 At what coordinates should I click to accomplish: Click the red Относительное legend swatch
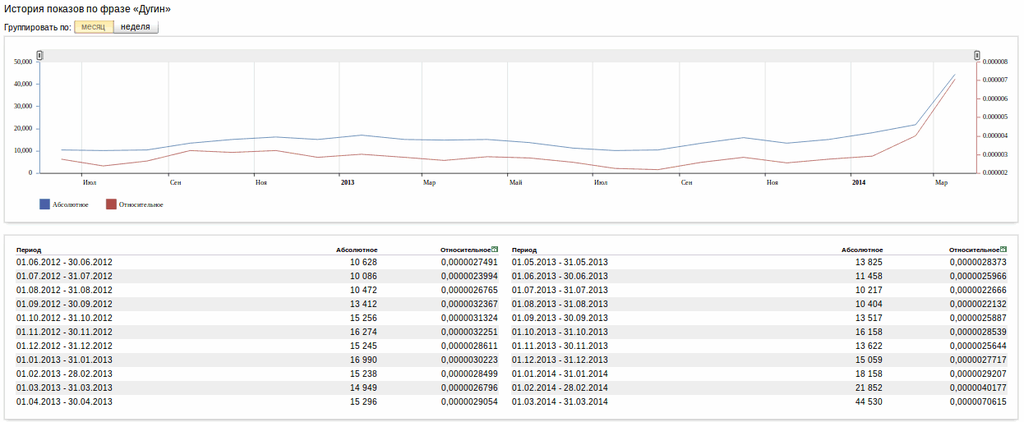pyautogui.click(x=111, y=204)
